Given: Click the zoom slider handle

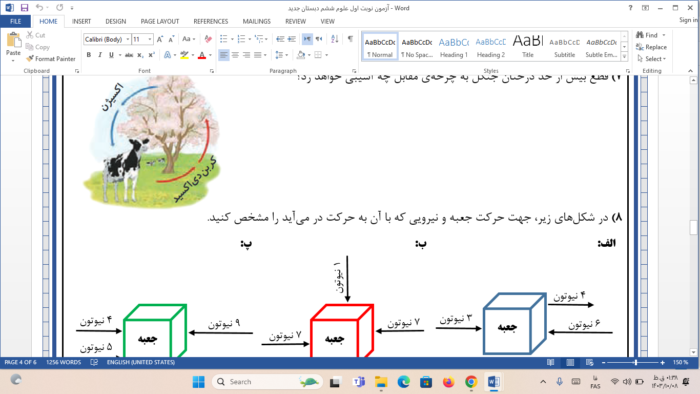Looking at the screenshot, I should [636, 362].
